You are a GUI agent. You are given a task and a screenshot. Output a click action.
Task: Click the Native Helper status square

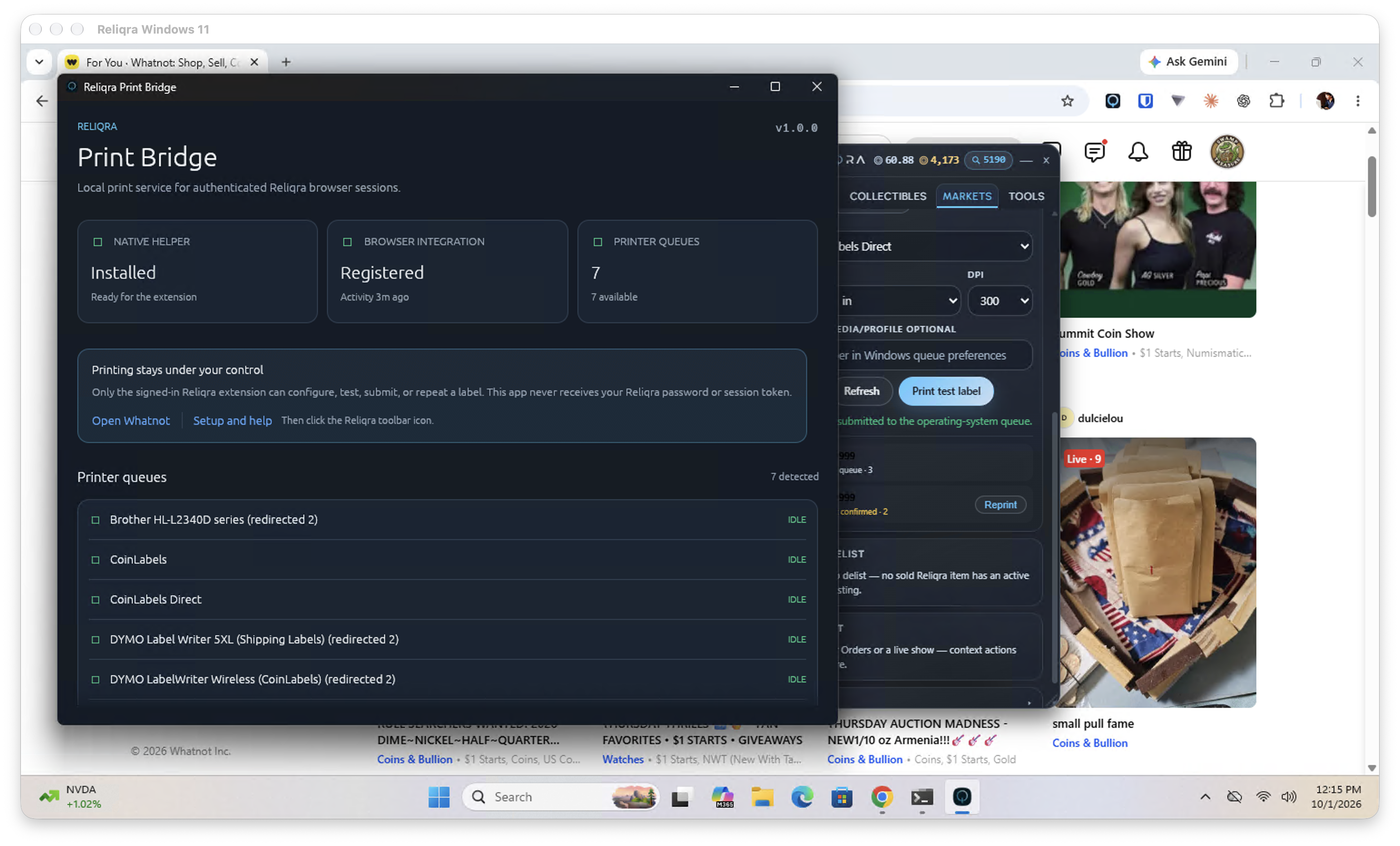98,242
